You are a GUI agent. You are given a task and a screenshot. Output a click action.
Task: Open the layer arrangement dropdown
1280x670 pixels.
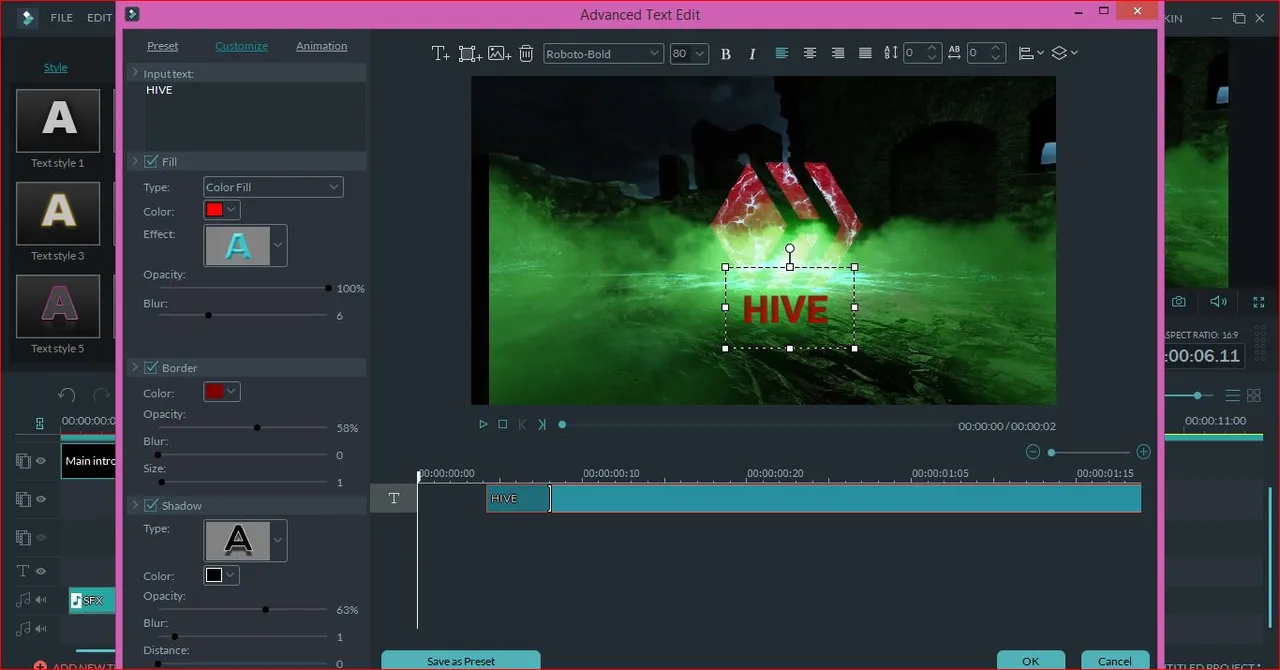1065,54
